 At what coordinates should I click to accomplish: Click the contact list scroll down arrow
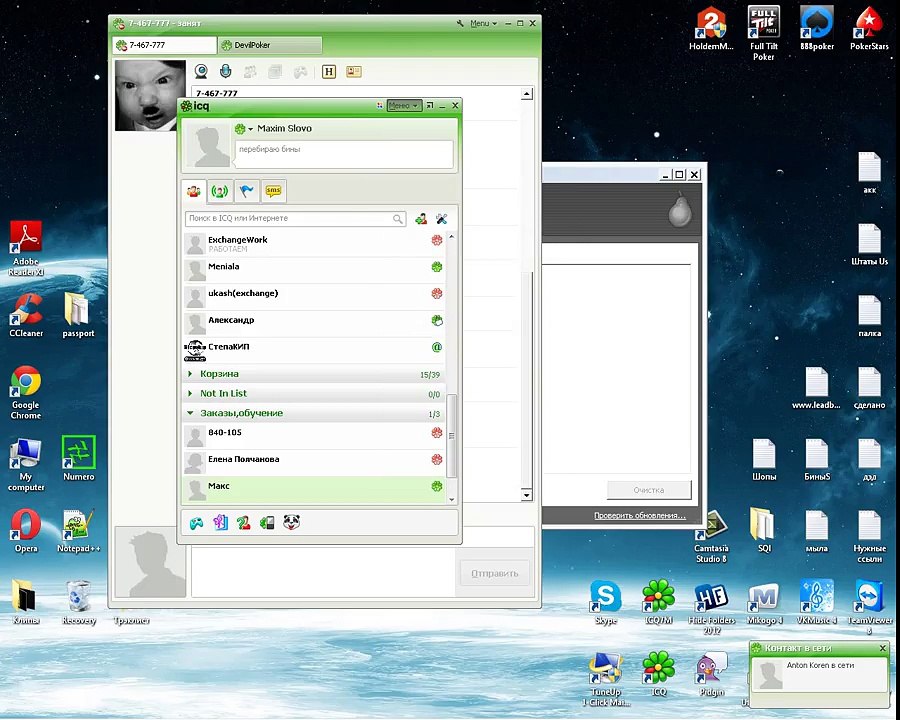(452, 500)
